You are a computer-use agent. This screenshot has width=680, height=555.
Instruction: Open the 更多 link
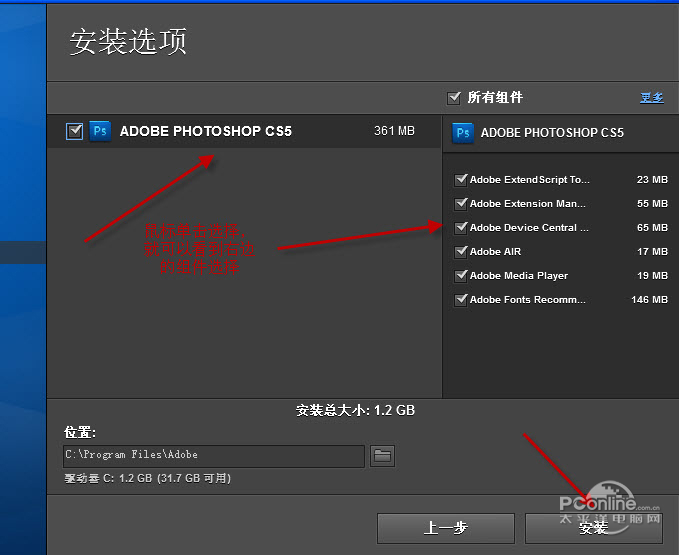(x=651, y=98)
